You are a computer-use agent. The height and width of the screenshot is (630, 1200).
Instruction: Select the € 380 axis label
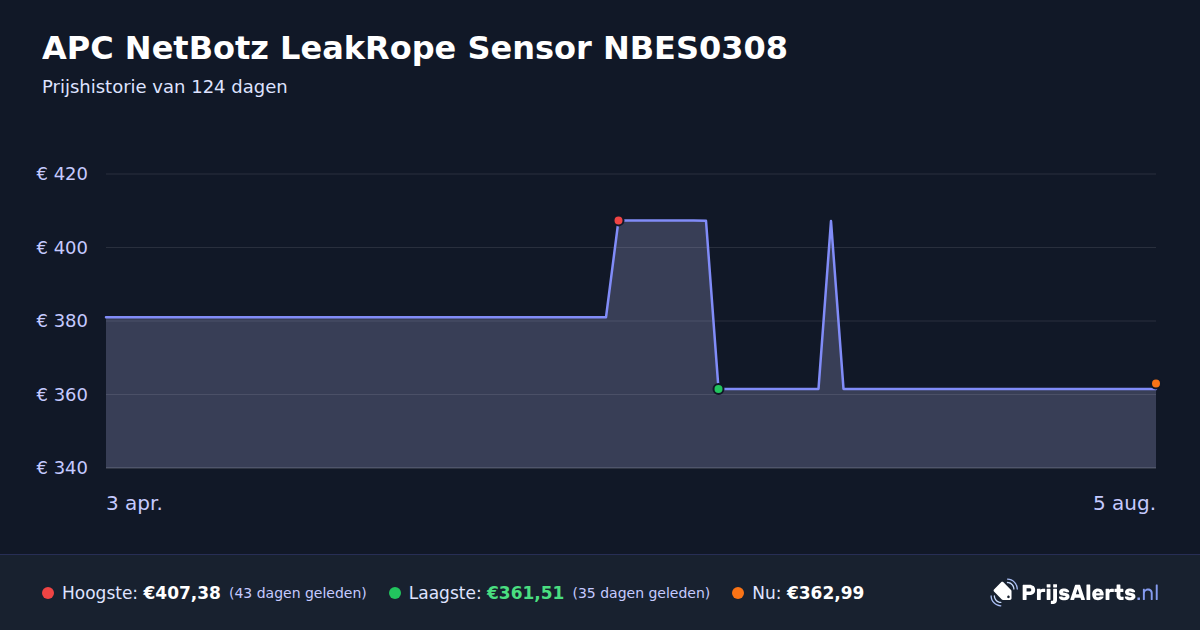coord(62,321)
